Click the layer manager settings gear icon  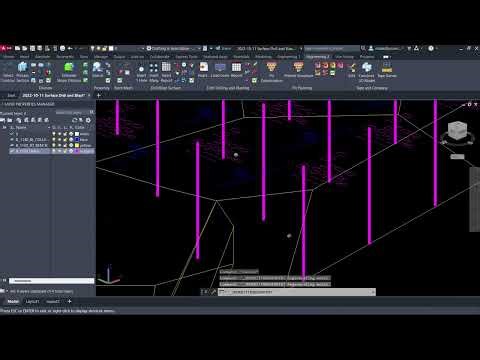[x=88, y=120]
